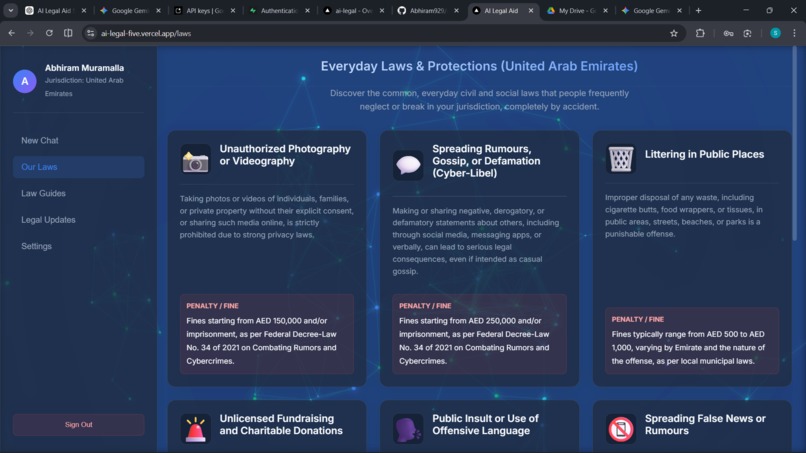Image resolution: width=806 pixels, height=453 pixels.
Task: Click the AED 500 to AED 1,000 penalty box
Action: point(692,340)
